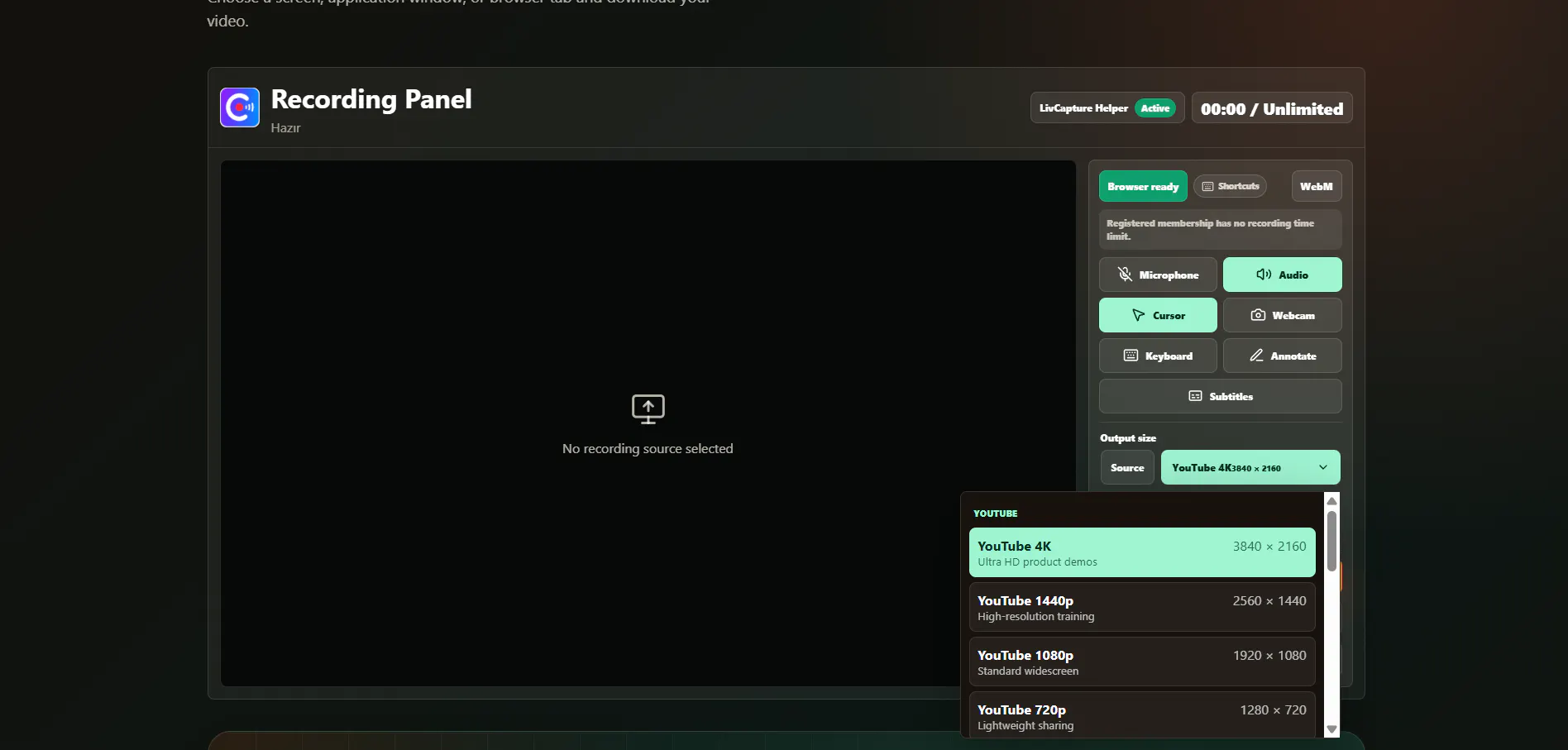Image resolution: width=1568 pixels, height=750 pixels.
Task: Click the 00:00 / Unlimited timer display
Action: click(x=1272, y=108)
